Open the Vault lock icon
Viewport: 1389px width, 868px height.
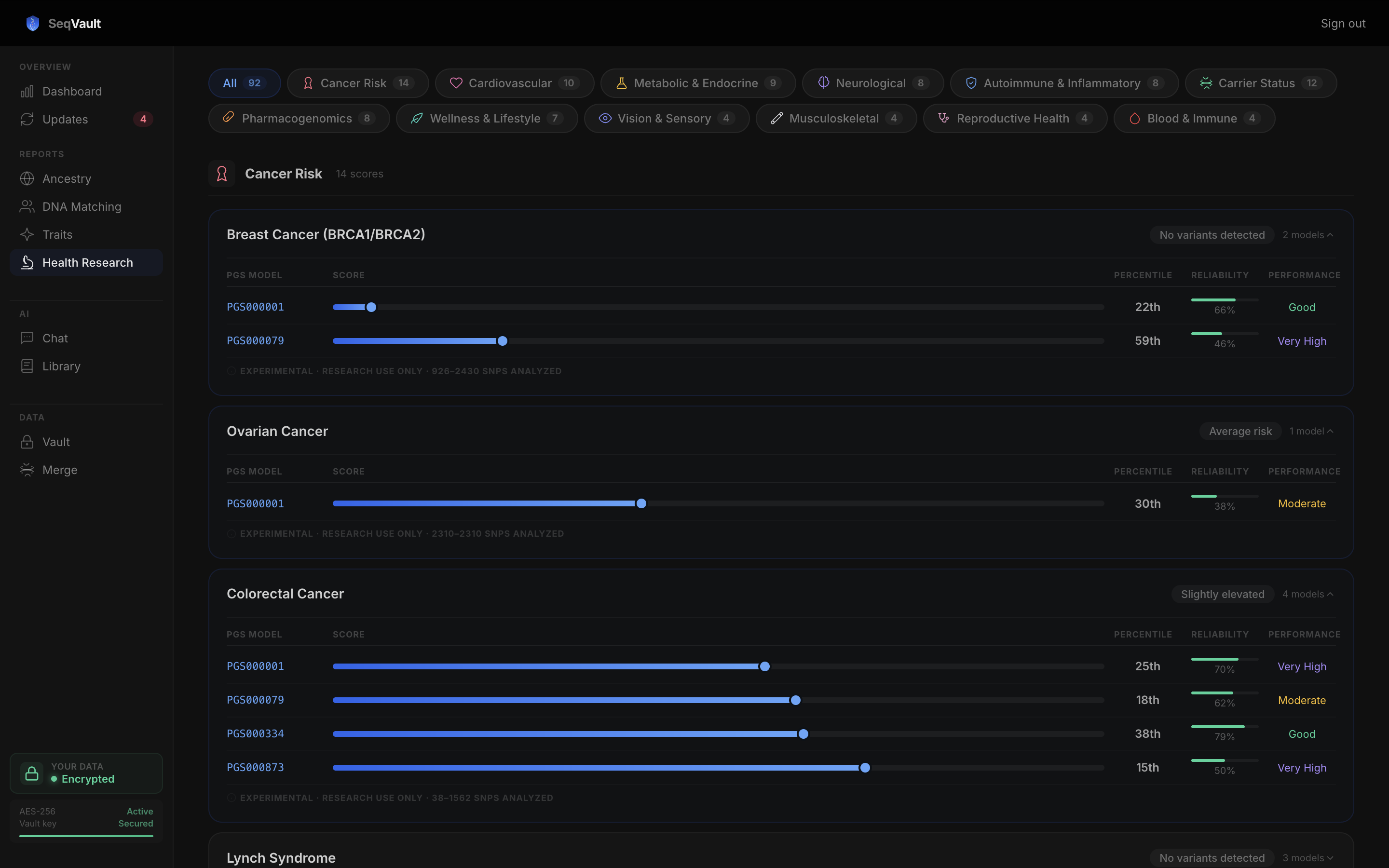[27, 442]
